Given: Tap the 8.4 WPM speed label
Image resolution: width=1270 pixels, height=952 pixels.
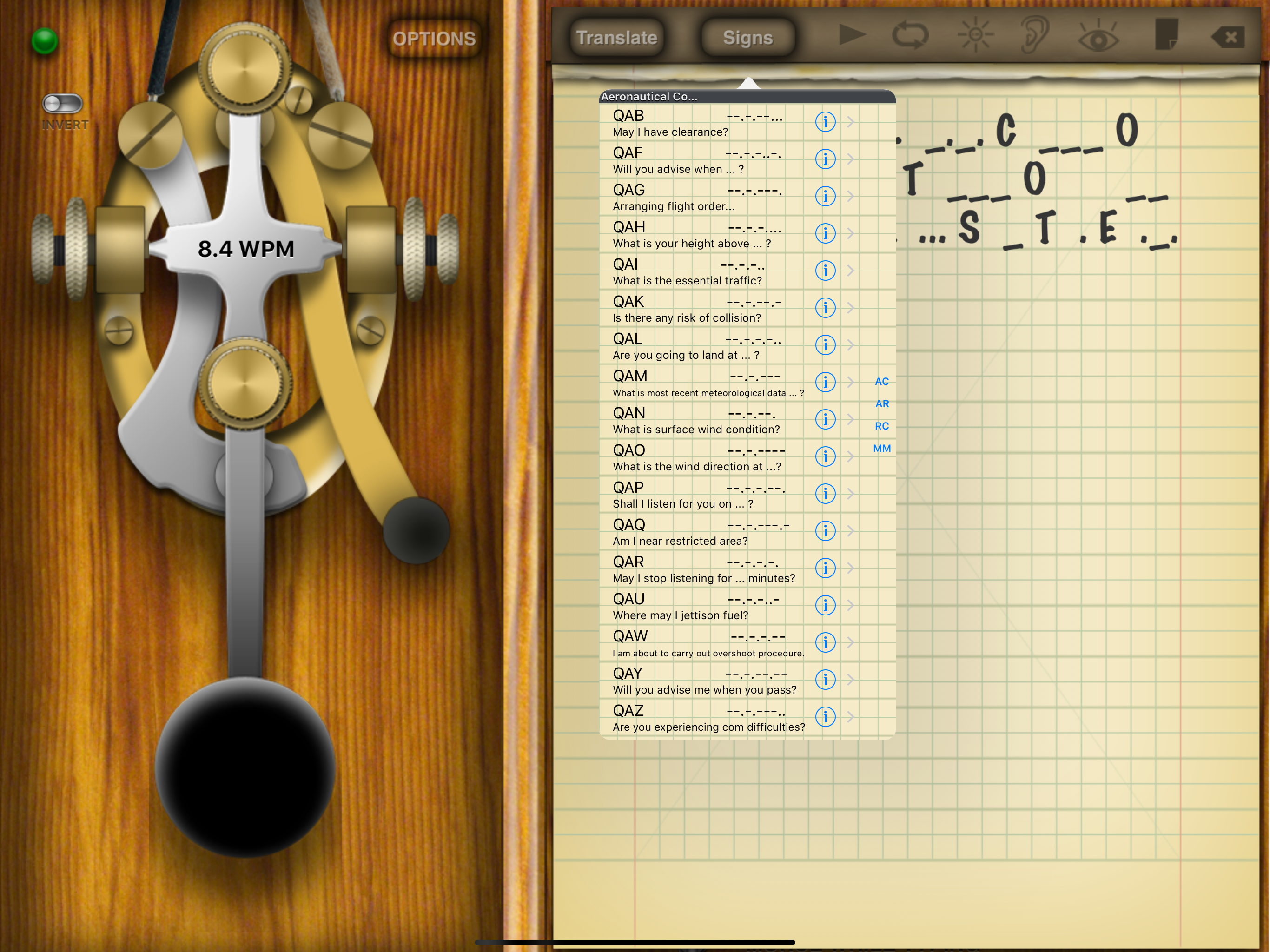Looking at the screenshot, I should point(246,249).
